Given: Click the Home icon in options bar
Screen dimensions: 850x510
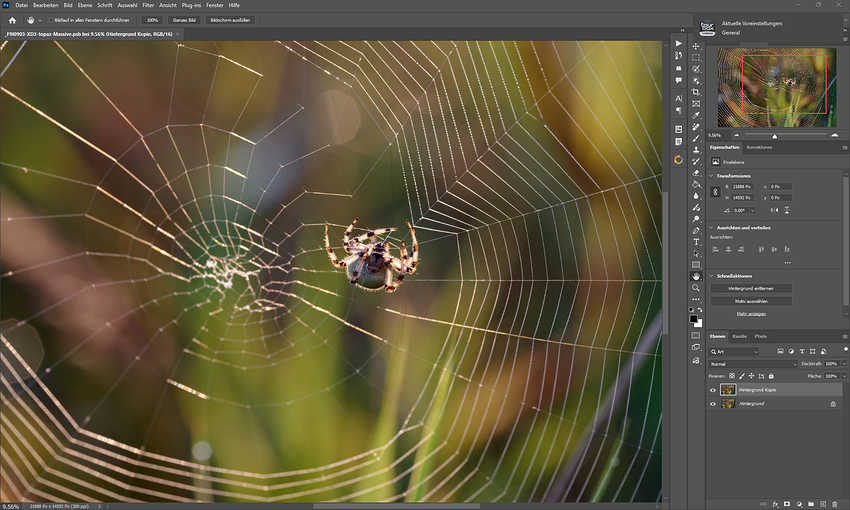Looking at the screenshot, I should point(12,20).
